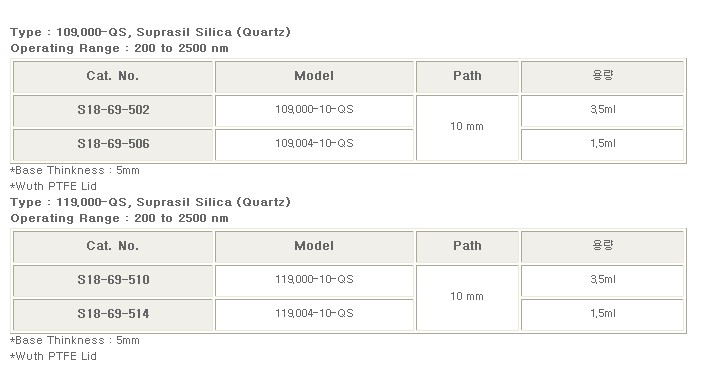Select catalog number S18-69-502 cell
The width and height of the screenshot is (708, 391).
pos(113,111)
